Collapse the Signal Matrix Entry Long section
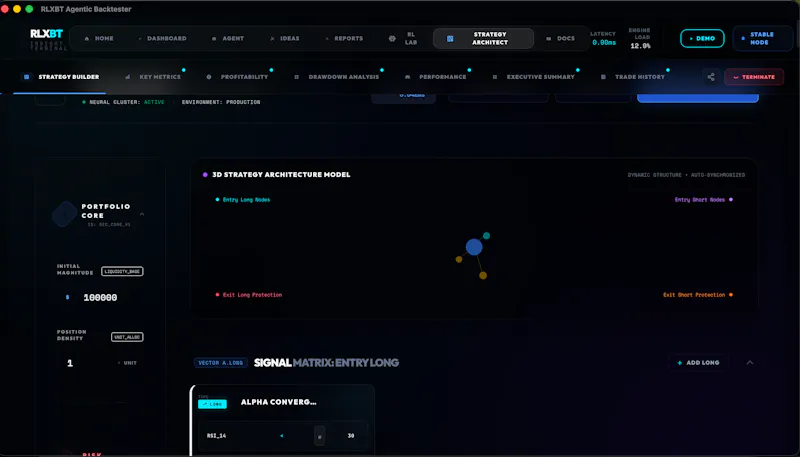The image size is (800, 457). tap(750, 363)
